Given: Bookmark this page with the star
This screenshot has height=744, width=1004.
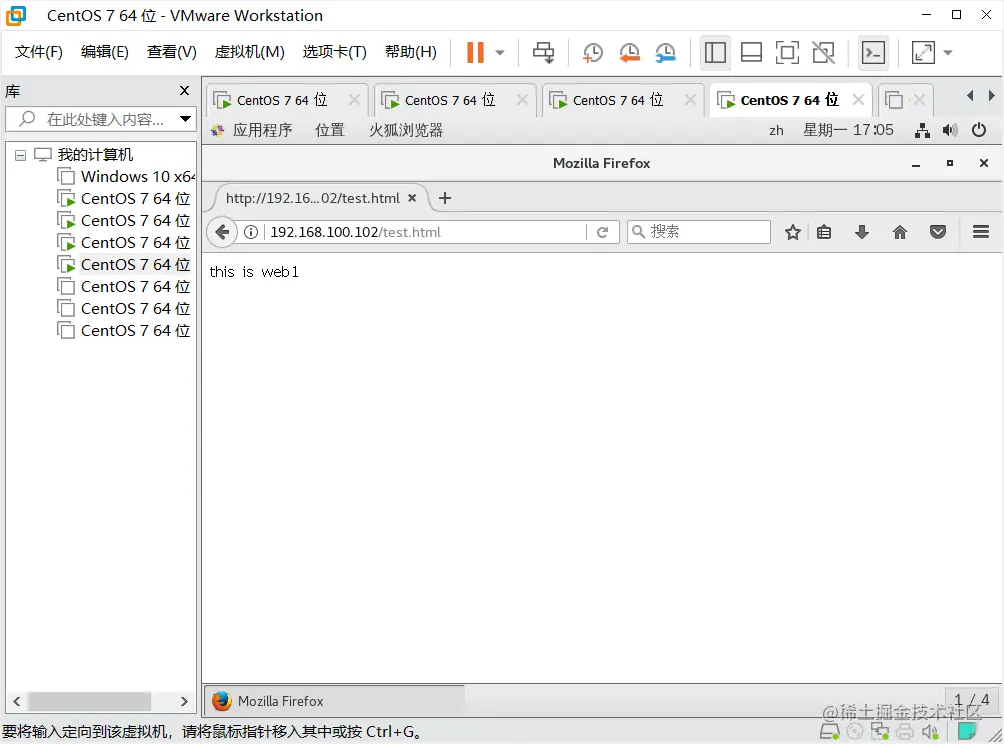Looking at the screenshot, I should (793, 232).
